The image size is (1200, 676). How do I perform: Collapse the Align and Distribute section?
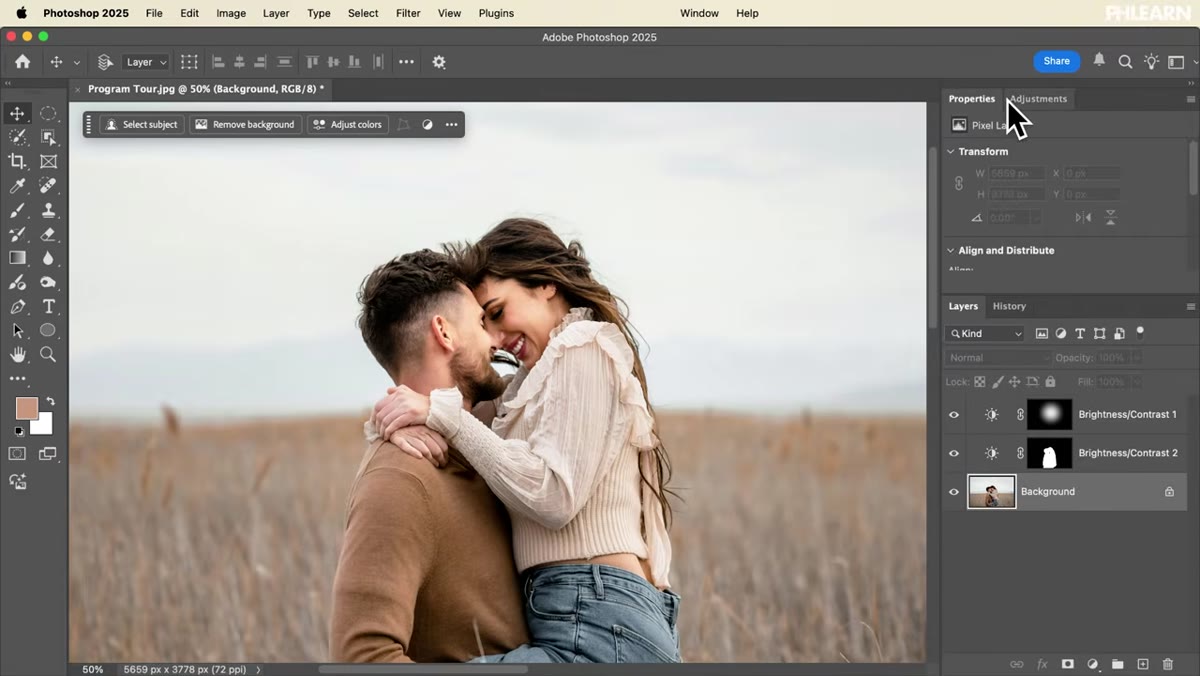click(x=951, y=251)
